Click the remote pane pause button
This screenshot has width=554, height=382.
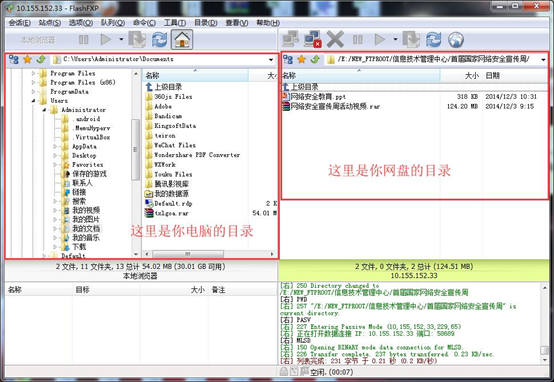[358, 39]
